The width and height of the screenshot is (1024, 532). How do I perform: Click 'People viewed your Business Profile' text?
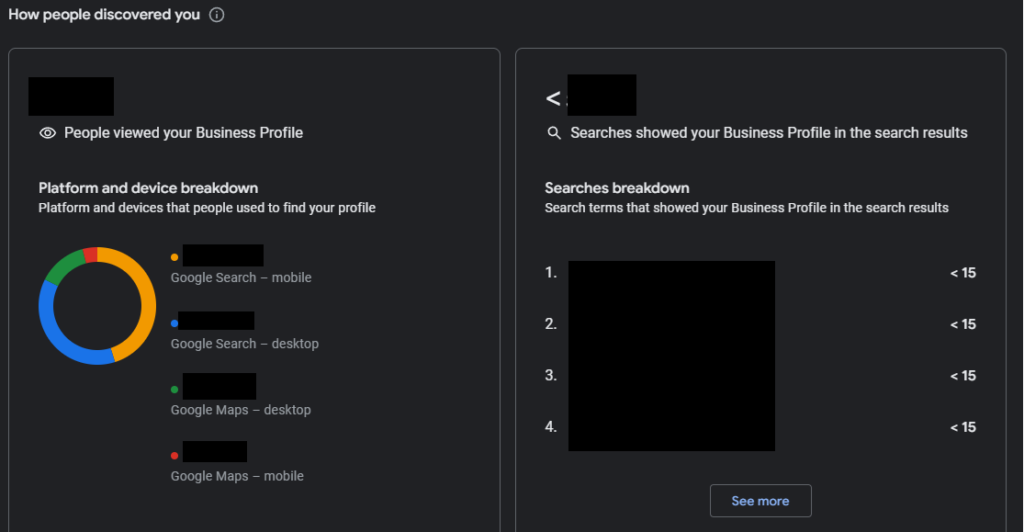(184, 133)
